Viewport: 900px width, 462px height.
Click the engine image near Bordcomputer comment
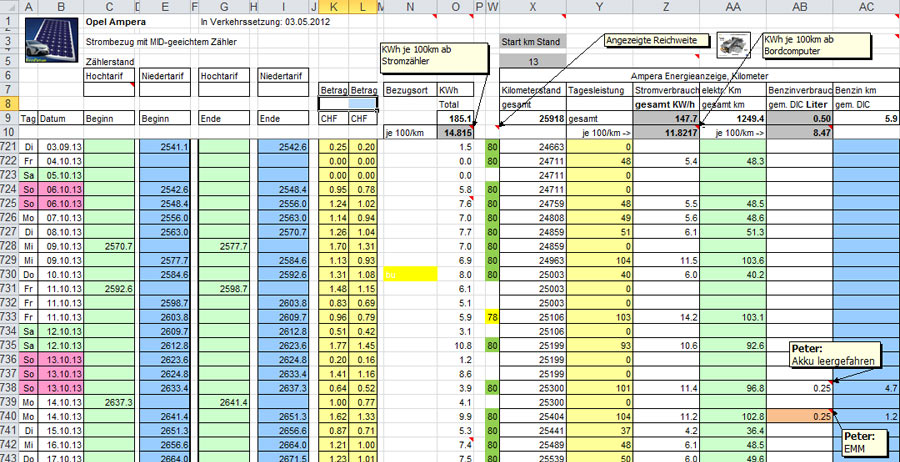tap(732, 43)
